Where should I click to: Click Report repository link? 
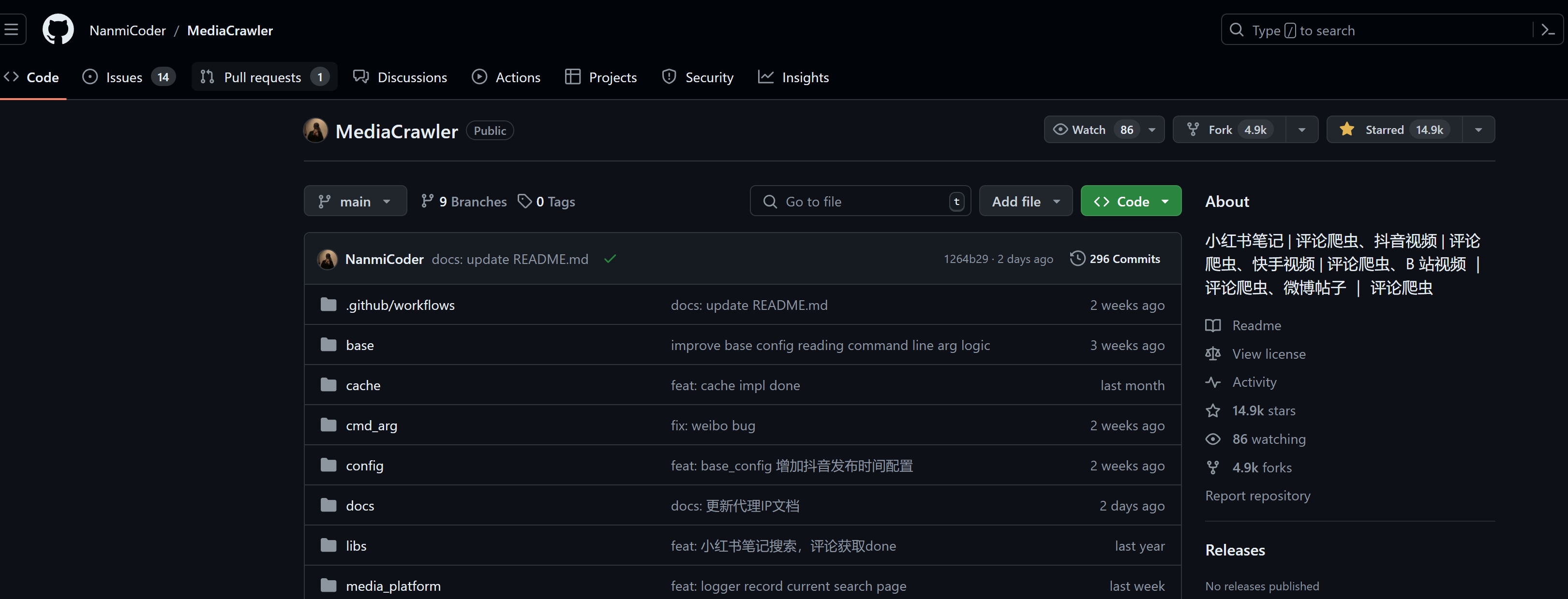(1257, 496)
